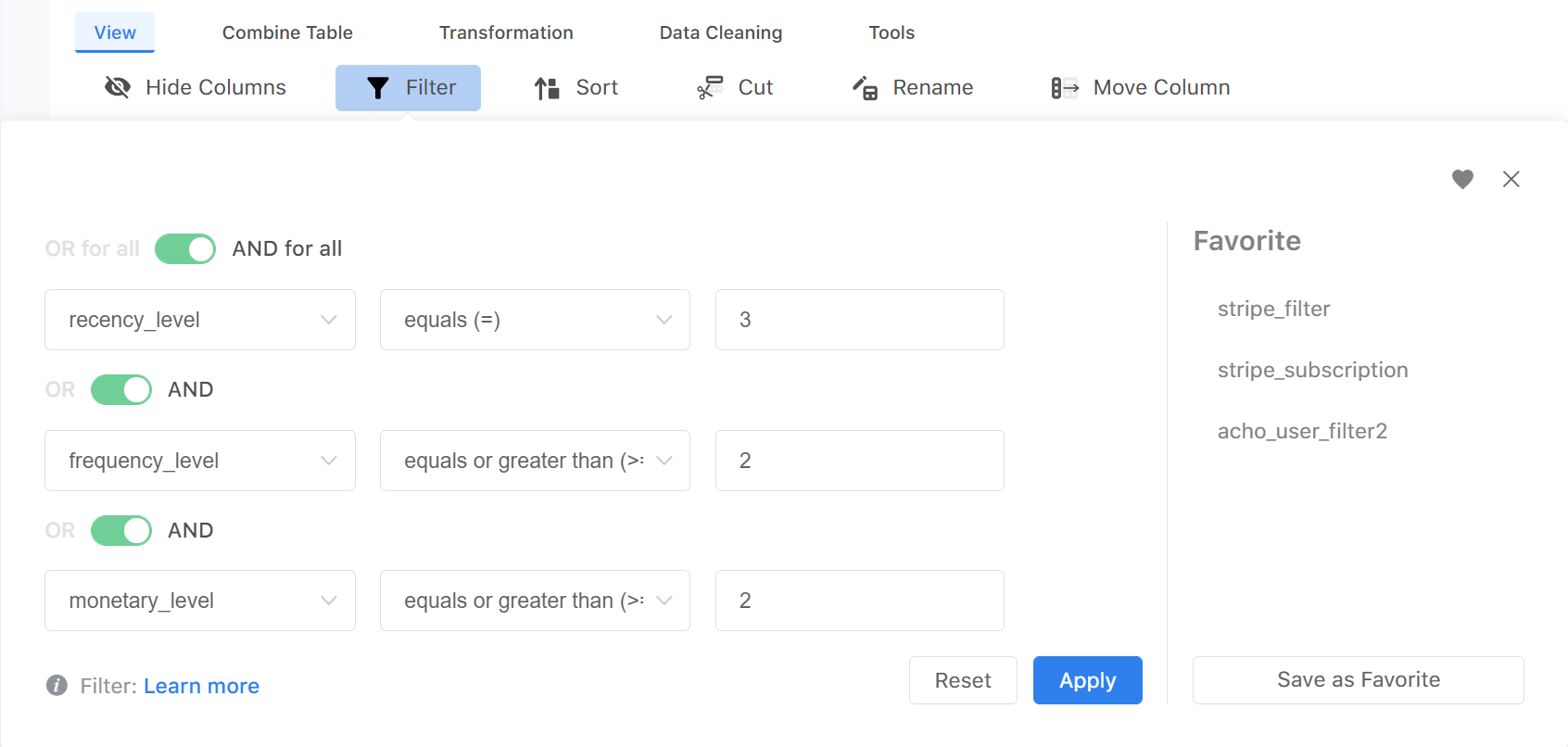Follow the Learn more link
Screen dimensions: 1568x747
(201, 686)
